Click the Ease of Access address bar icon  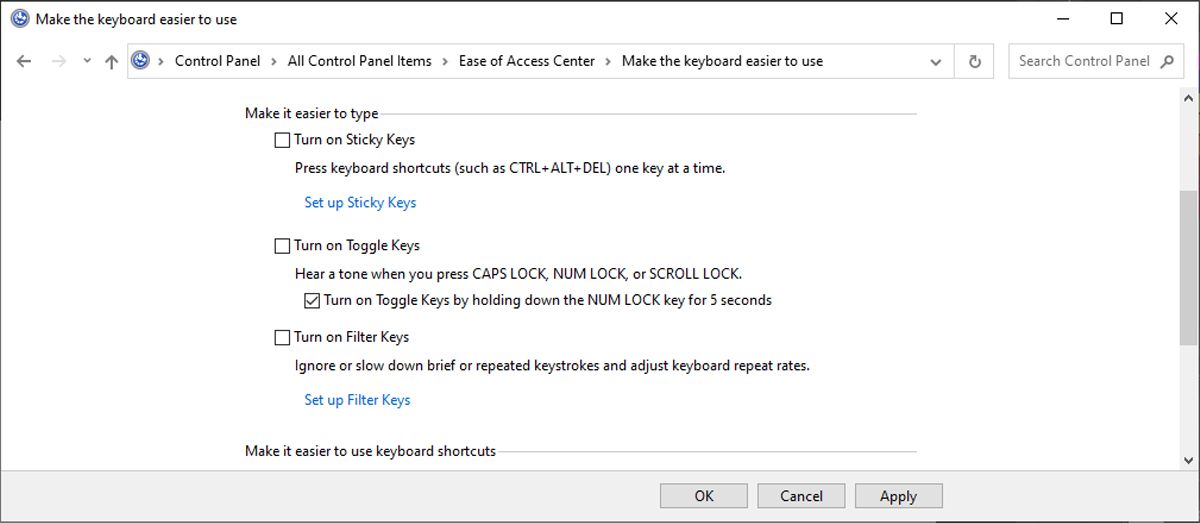point(141,61)
